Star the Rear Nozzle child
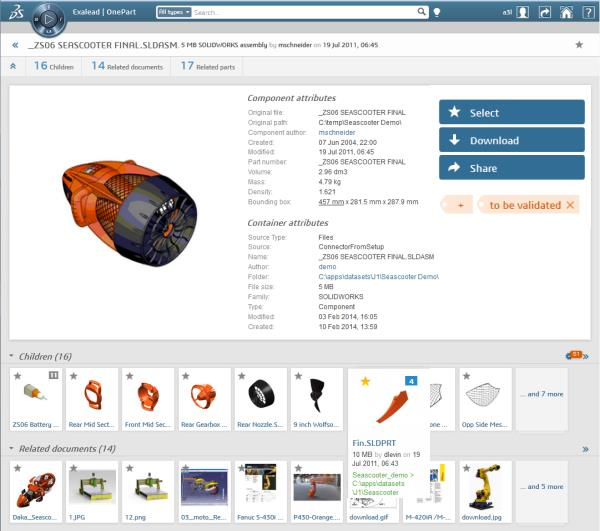Image resolution: width=600 pixels, height=531 pixels. [x=242, y=376]
